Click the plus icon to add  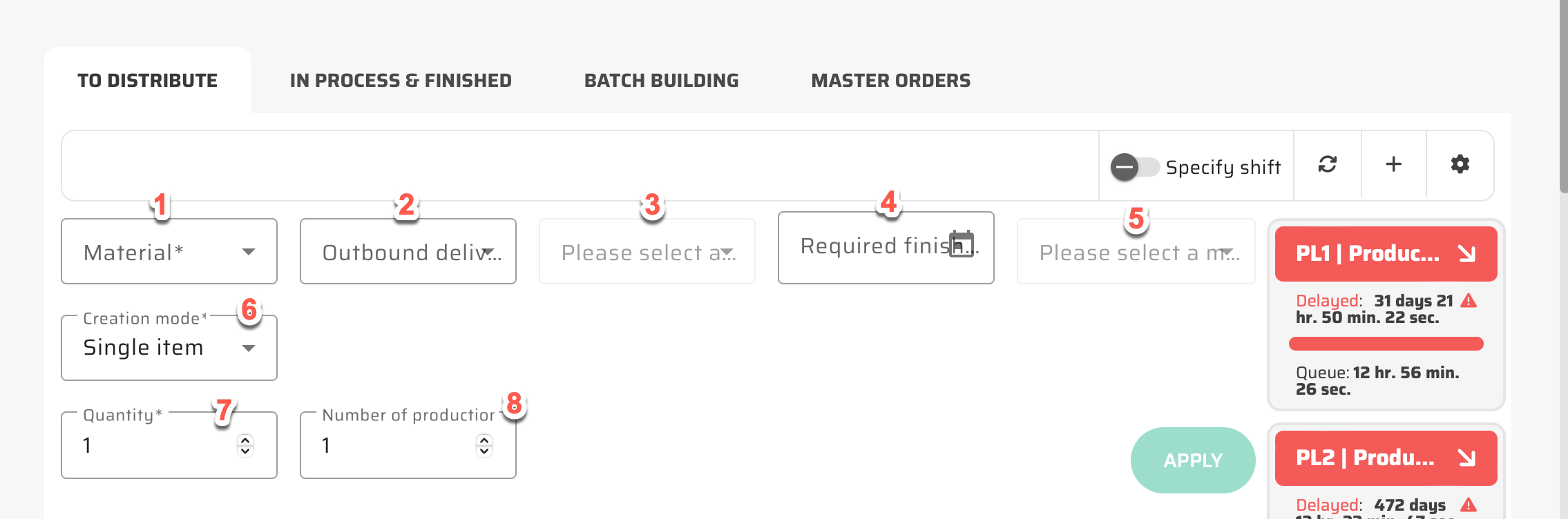pos(1393,164)
